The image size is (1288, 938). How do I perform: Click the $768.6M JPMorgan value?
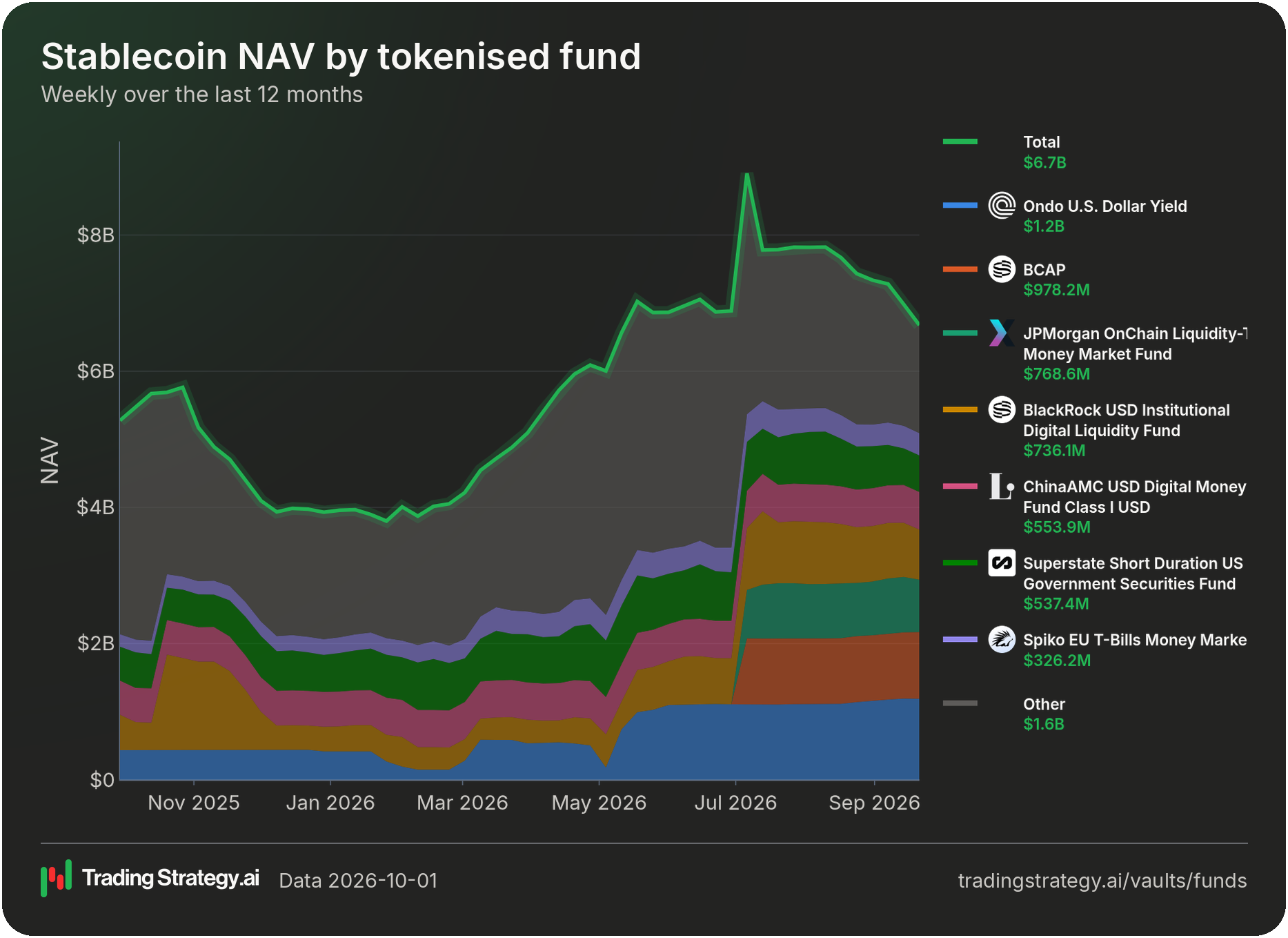pyautogui.click(x=1056, y=374)
